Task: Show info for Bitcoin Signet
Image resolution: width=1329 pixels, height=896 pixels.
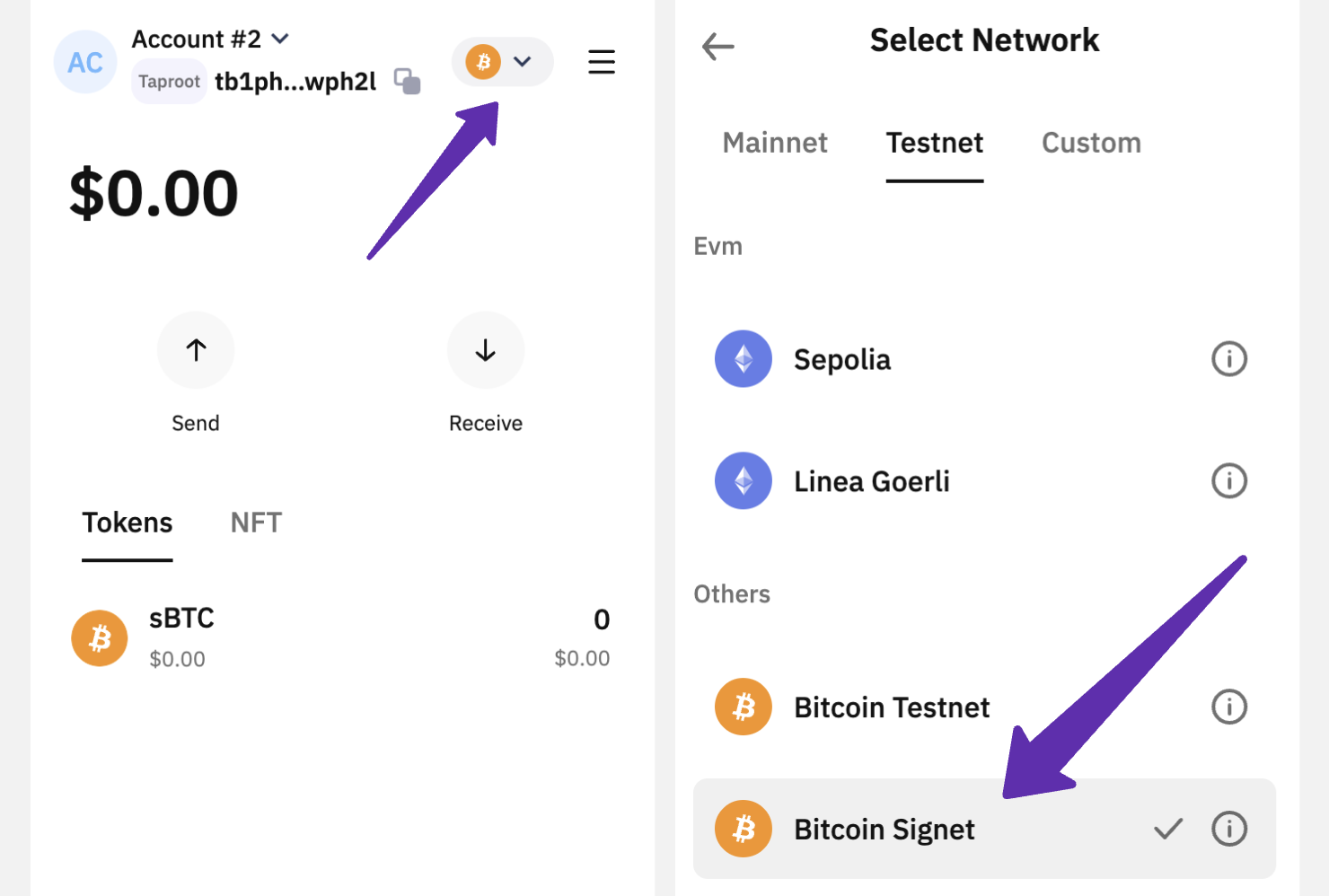Action: 1228,829
